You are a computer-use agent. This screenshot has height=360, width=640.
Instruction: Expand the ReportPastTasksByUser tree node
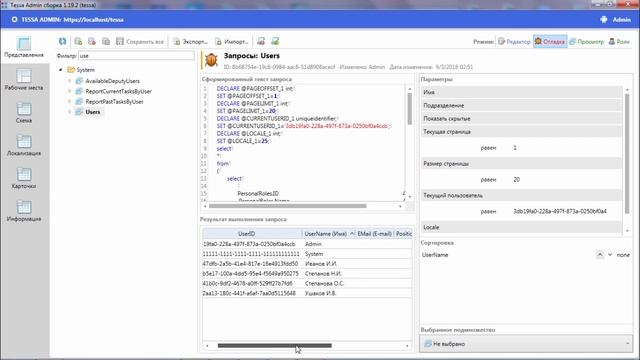pos(70,101)
